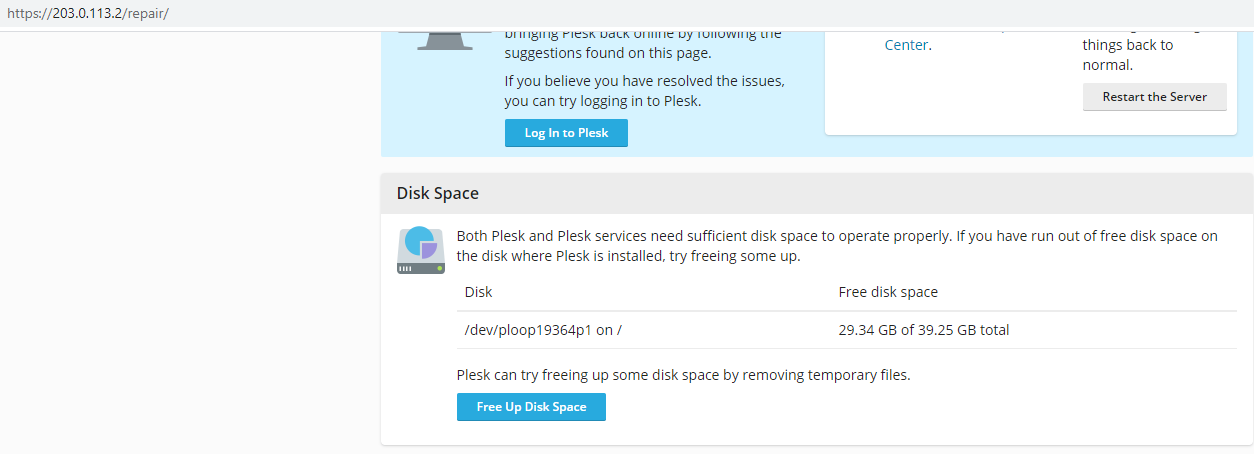Open the blue "Center" link
The width and height of the screenshot is (1254, 454).
coord(906,45)
